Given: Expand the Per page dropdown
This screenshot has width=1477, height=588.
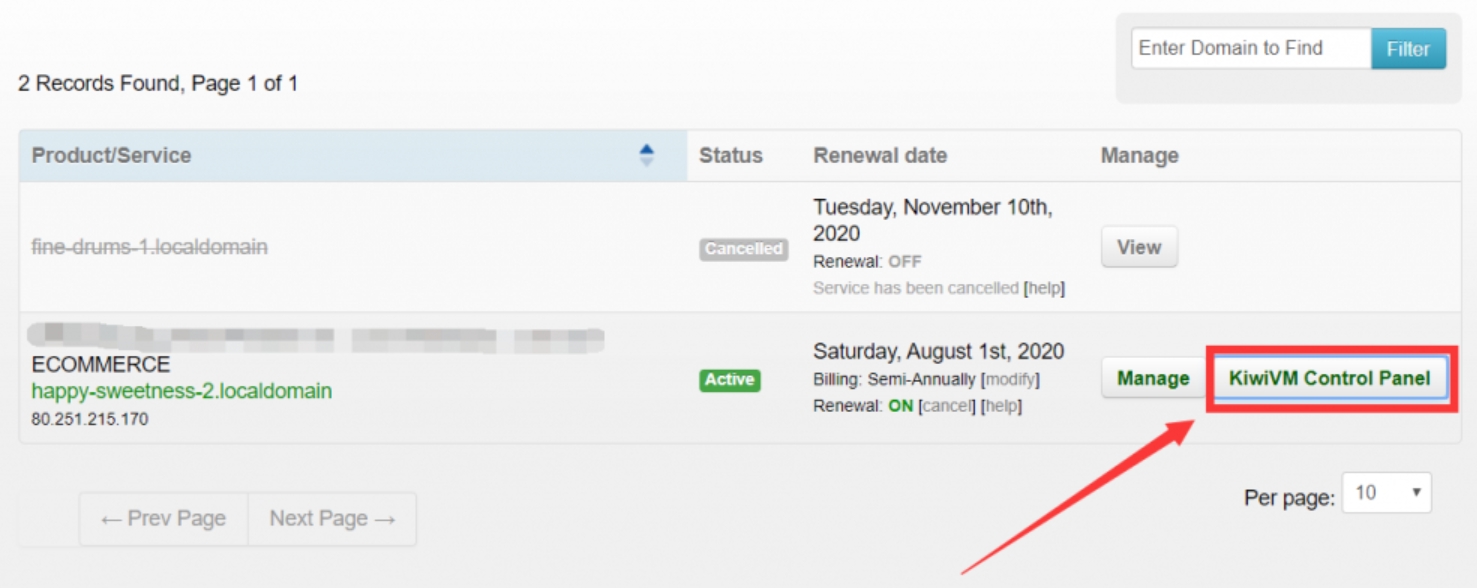Looking at the screenshot, I should point(1386,493).
